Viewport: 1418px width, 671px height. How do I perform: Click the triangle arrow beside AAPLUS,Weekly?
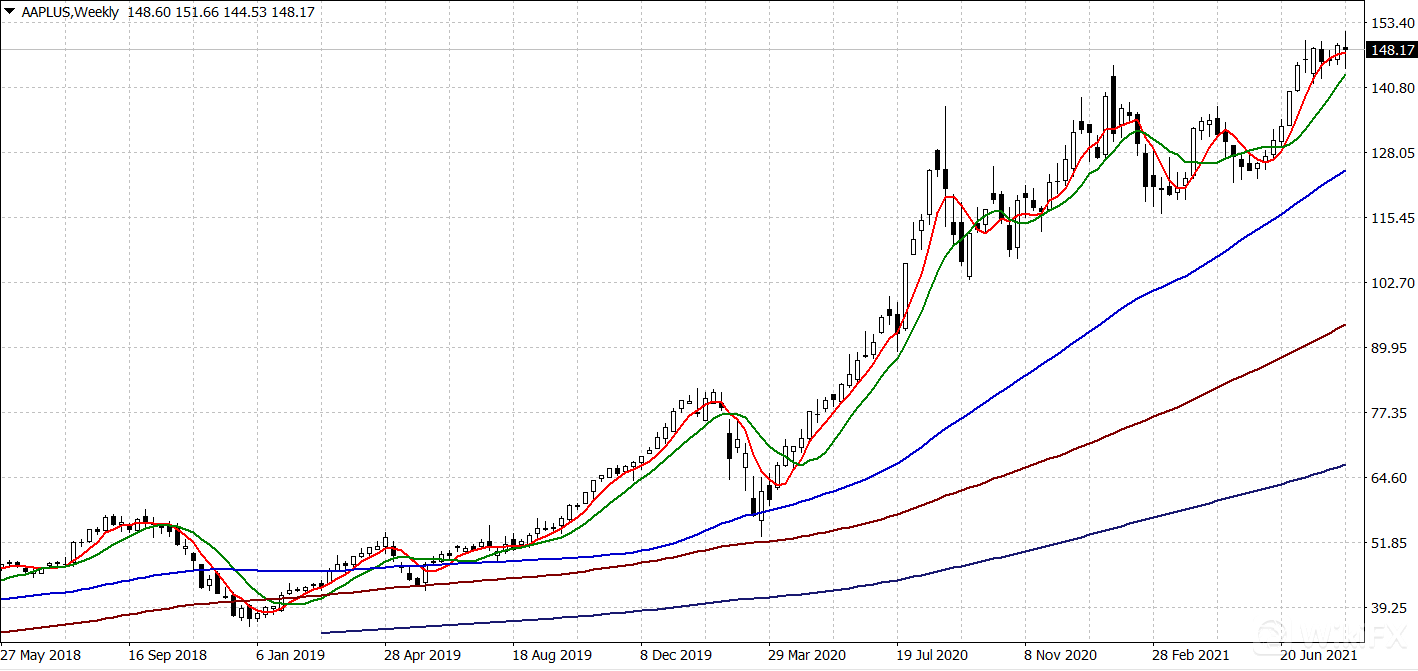click(9, 12)
